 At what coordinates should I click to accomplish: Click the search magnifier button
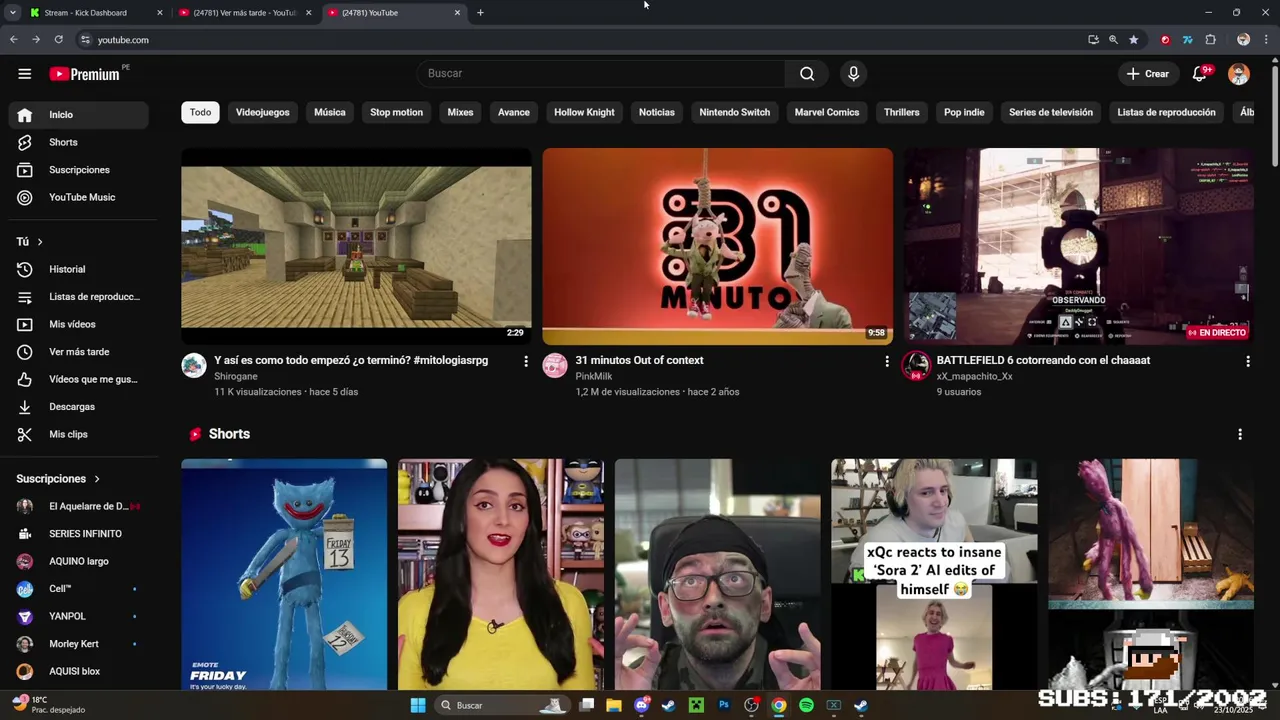click(x=807, y=73)
